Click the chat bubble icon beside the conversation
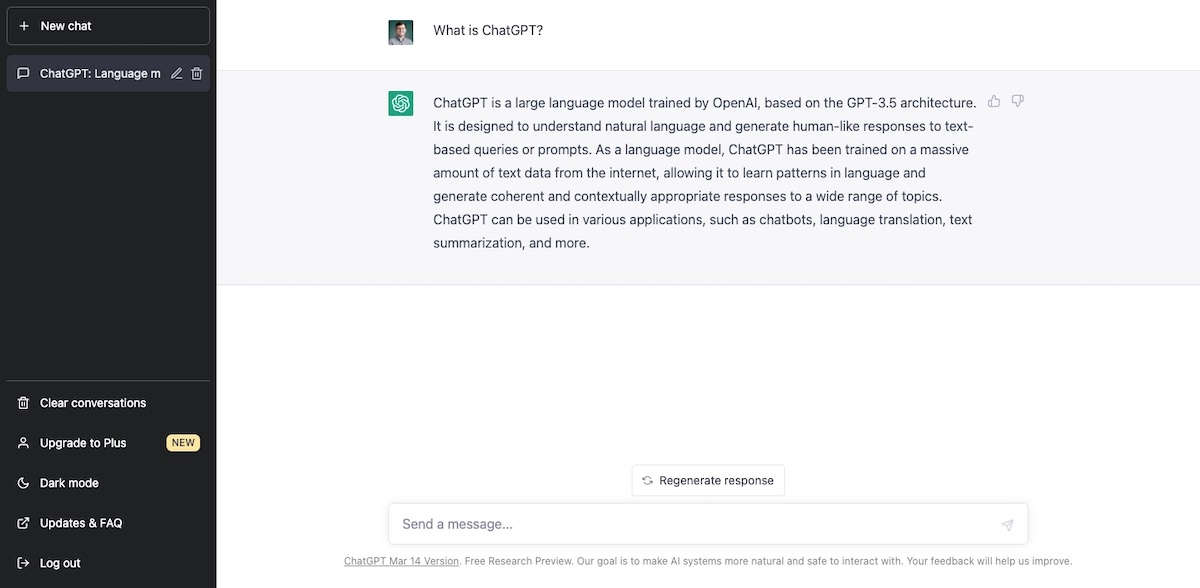This screenshot has height=588, width=1200. (x=22, y=73)
